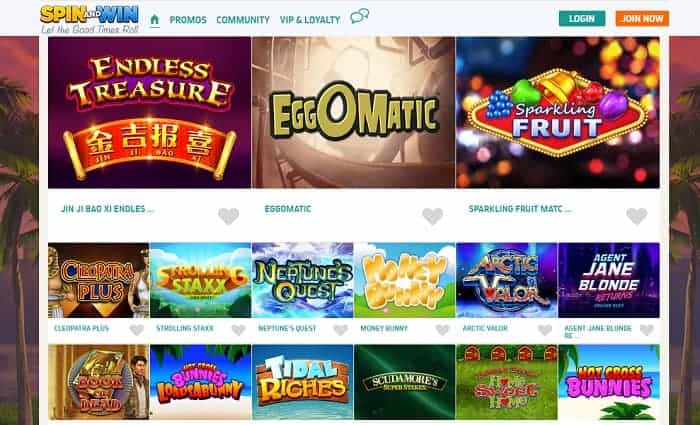Go to the home icon in navigation

pyautogui.click(x=154, y=20)
